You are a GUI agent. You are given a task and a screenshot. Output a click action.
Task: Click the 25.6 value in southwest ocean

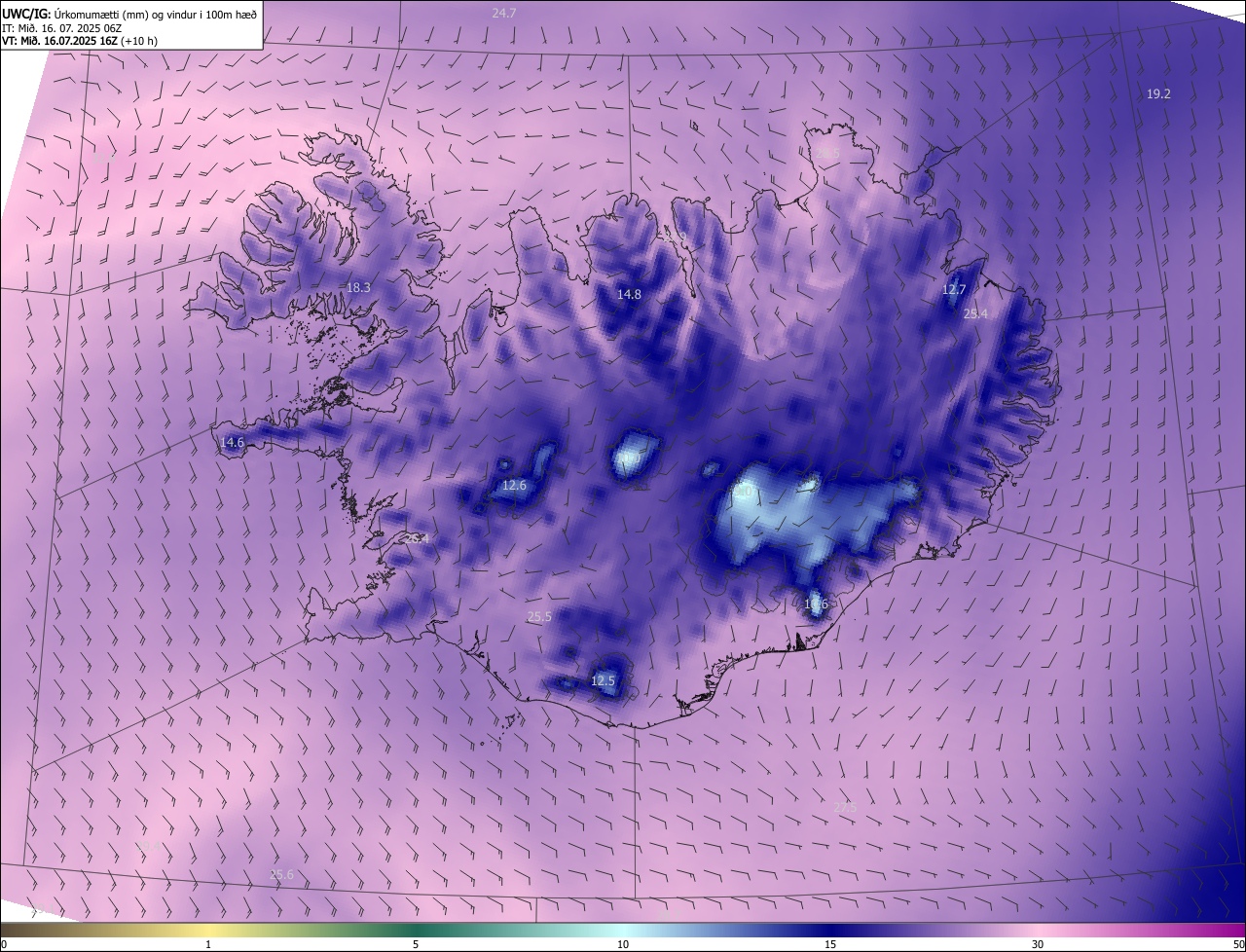(x=281, y=875)
